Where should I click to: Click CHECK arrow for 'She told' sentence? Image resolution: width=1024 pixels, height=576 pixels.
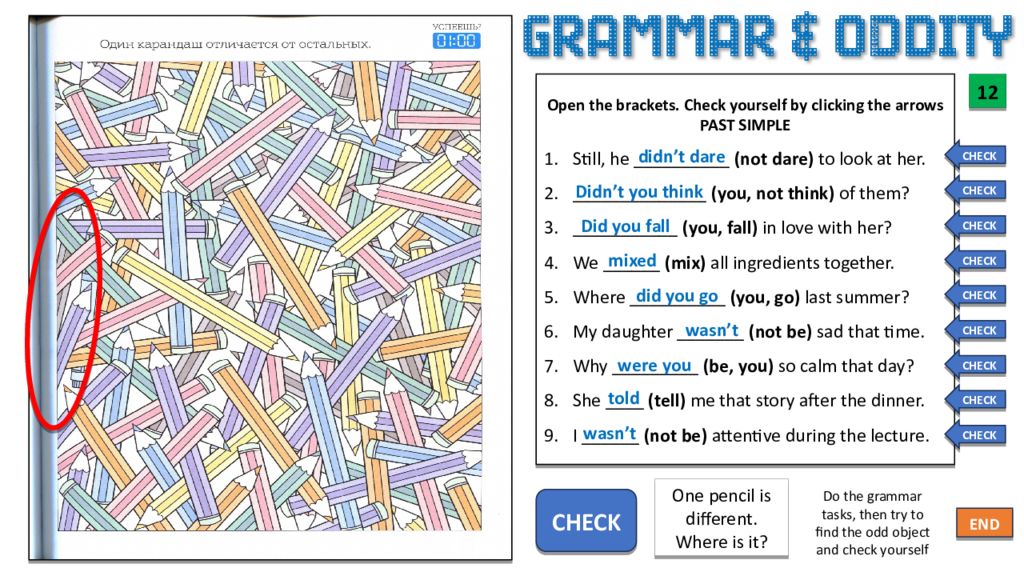[x=975, y=400]
